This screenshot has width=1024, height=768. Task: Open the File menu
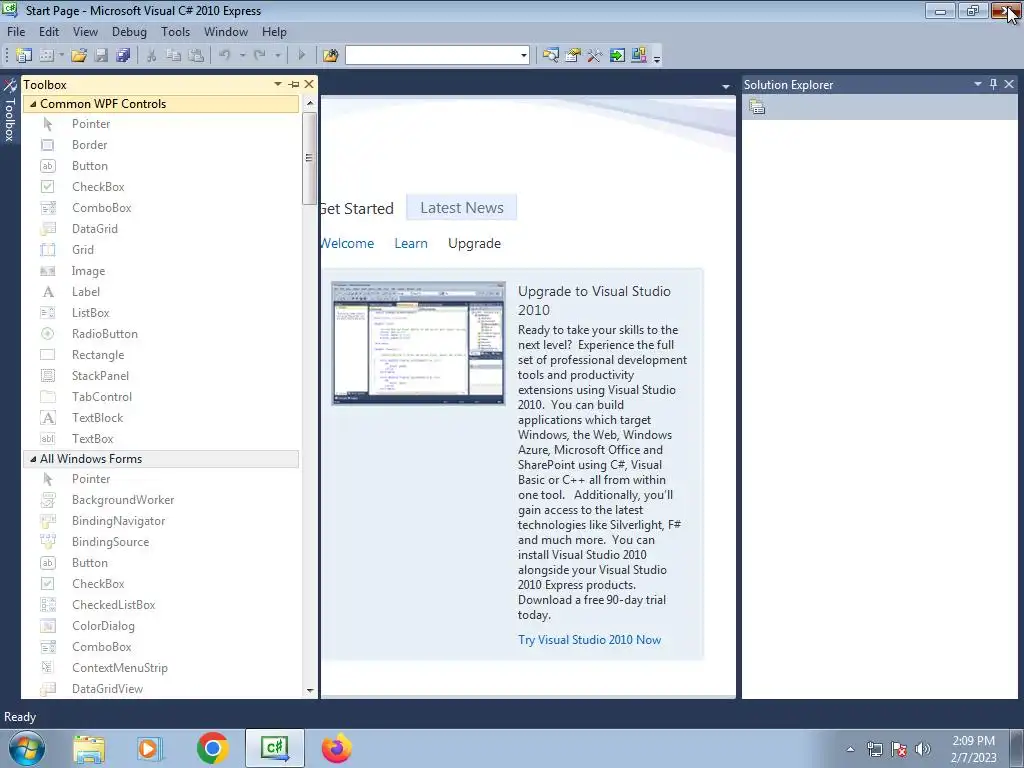click(x=16, y=32)
